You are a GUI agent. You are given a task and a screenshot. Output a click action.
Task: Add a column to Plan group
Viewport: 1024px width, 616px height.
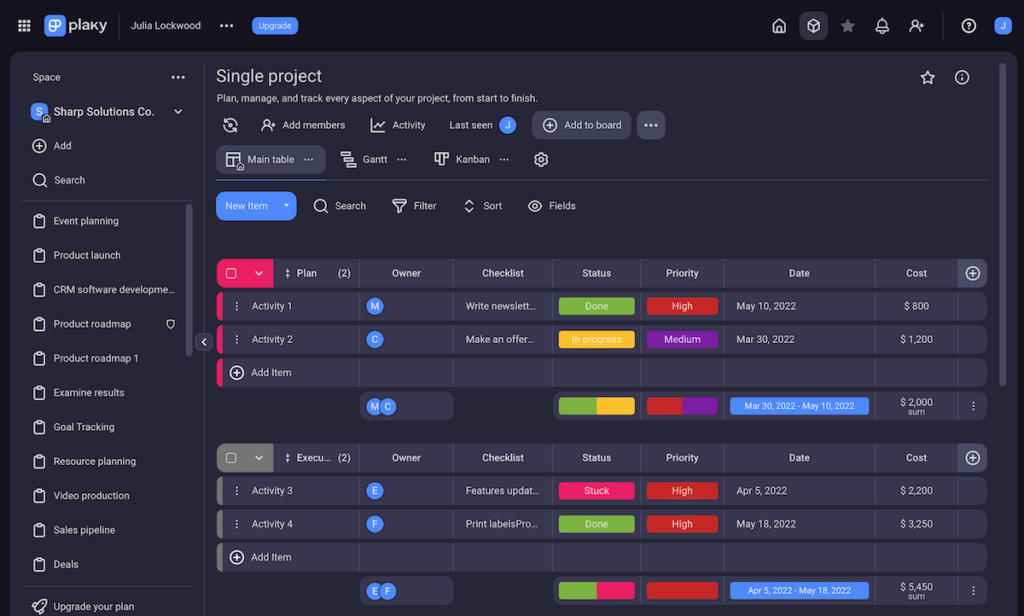(972, 273)
